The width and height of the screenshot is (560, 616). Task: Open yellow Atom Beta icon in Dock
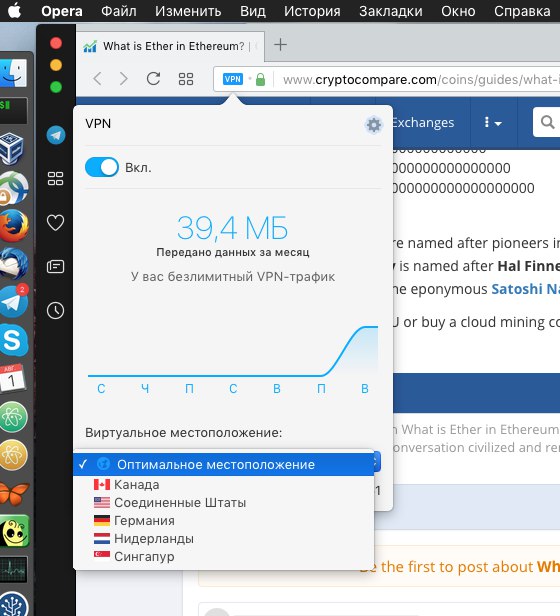(14, 455)
